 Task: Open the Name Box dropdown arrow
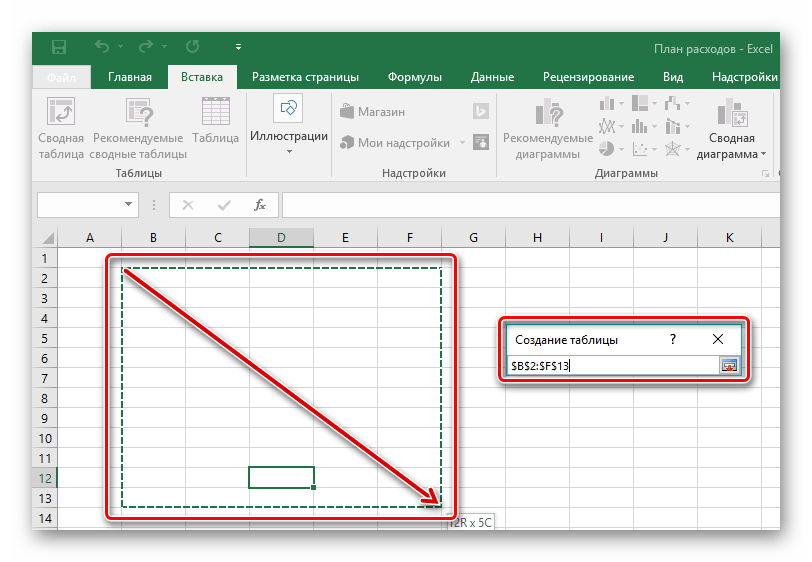tap(128, 205)
